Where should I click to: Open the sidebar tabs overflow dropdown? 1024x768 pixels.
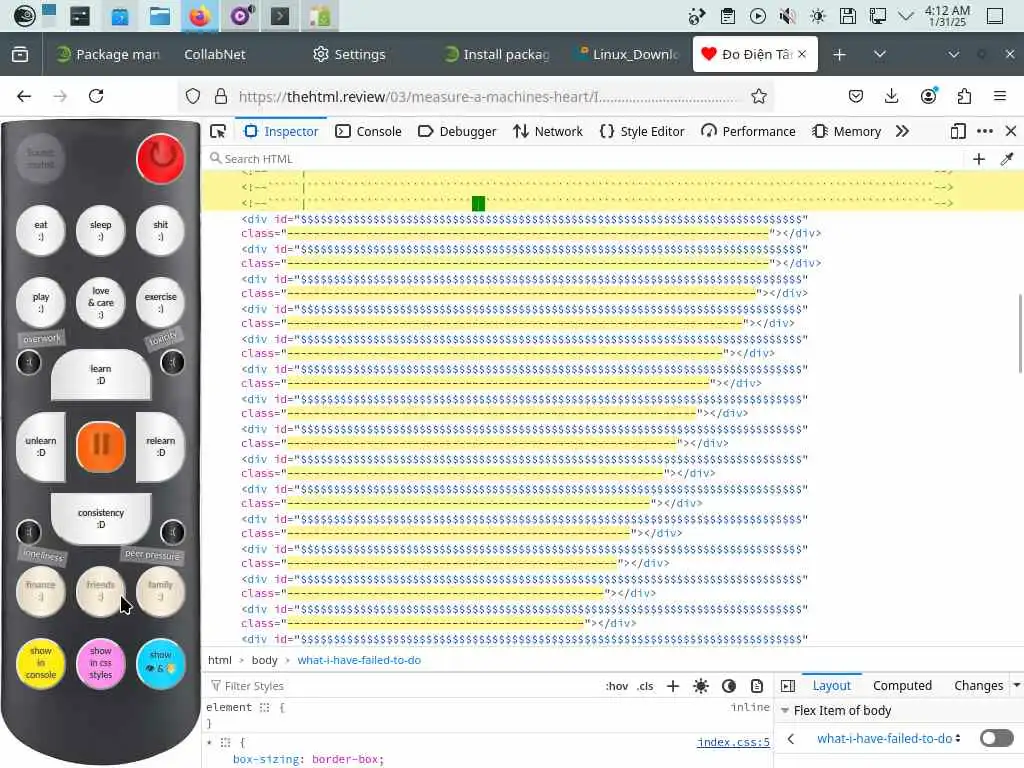pos(1017,686)
